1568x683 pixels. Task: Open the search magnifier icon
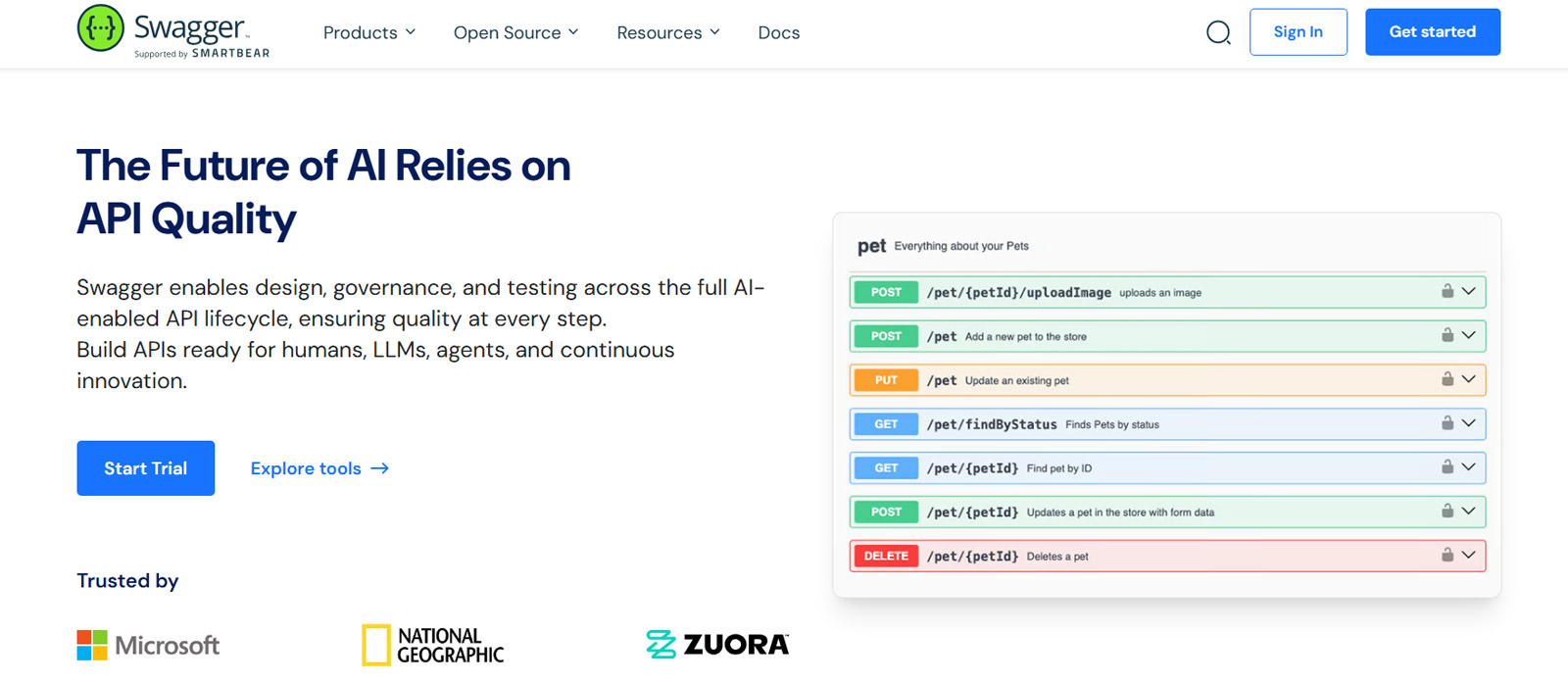(x=1218, y=32)
